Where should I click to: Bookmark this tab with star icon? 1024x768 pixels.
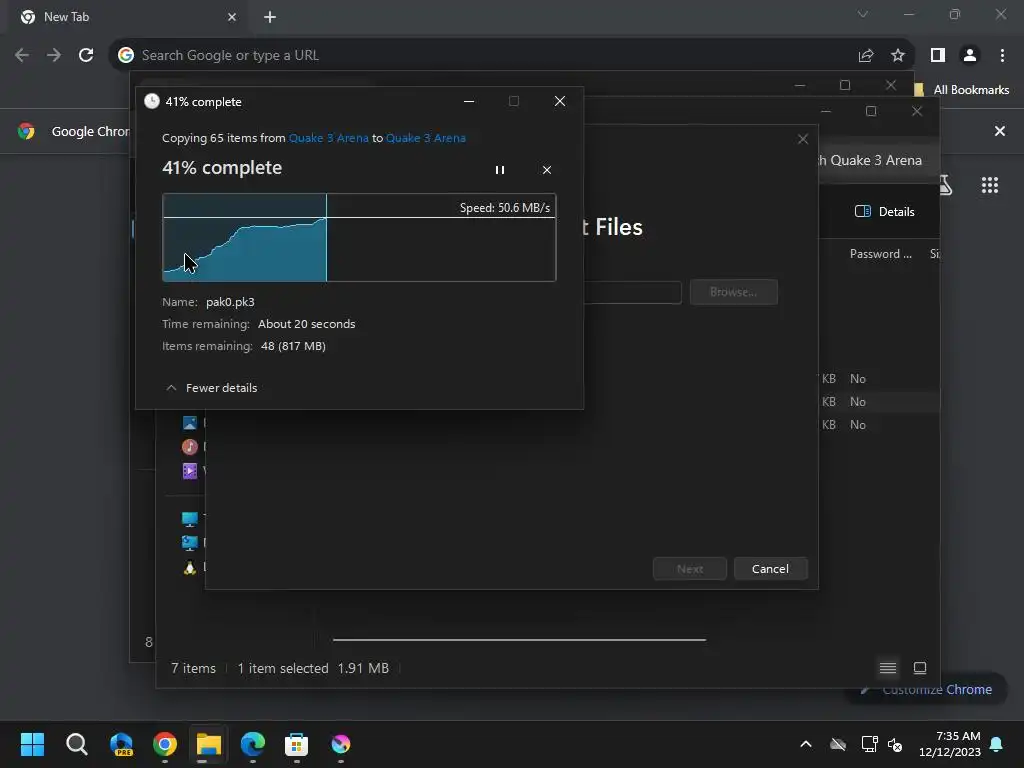(898, 56)
